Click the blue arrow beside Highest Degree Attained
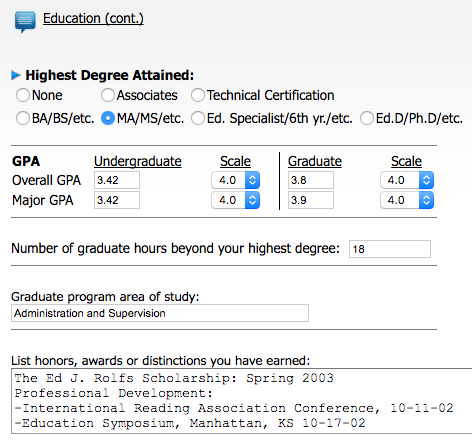Screen dimensions: 472x442 [16, 75]
